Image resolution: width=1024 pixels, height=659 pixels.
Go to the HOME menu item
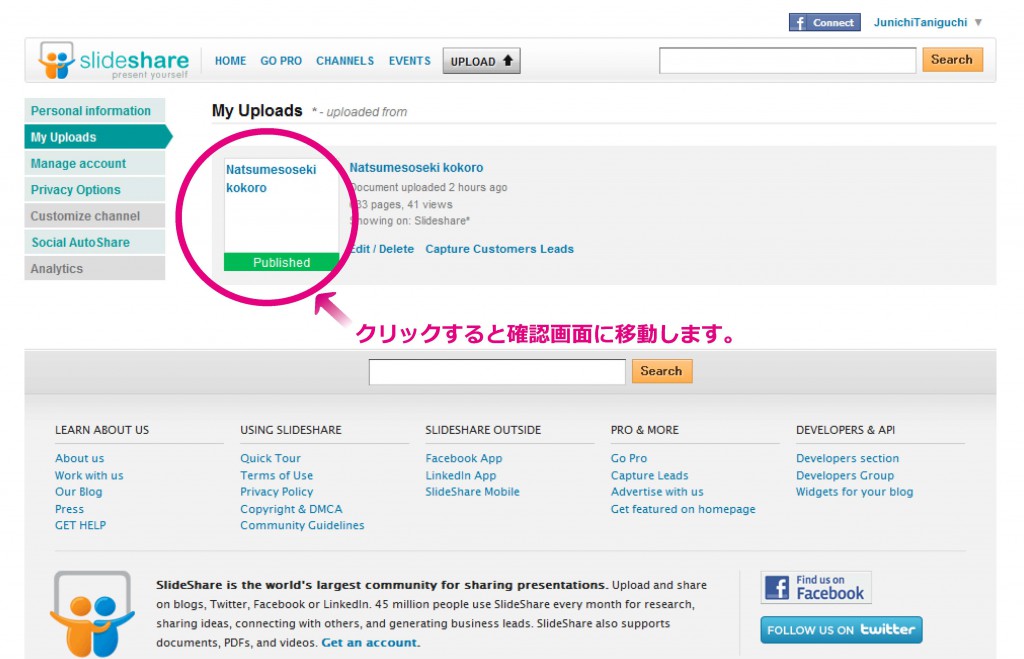coord(231,61)
